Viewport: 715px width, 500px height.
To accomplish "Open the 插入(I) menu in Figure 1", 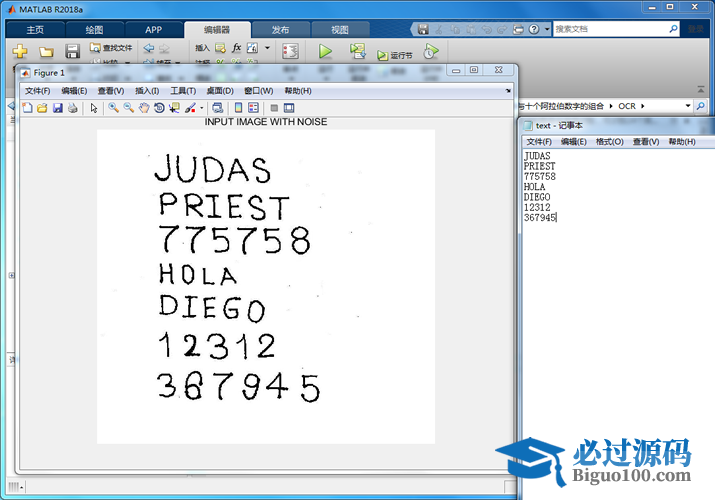I will coord(147,91).
